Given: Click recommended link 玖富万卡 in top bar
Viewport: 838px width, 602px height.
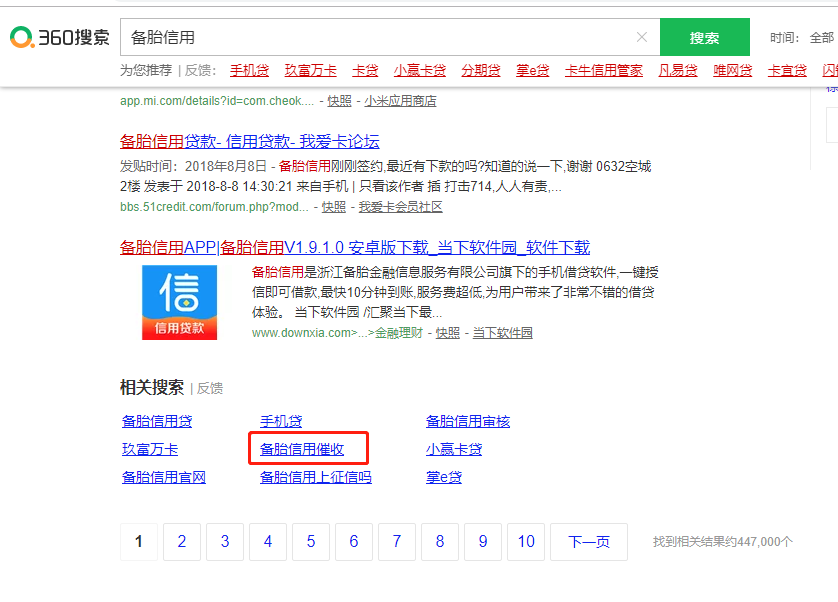Looking at the screenshot, I should click(x=311, y=70).
